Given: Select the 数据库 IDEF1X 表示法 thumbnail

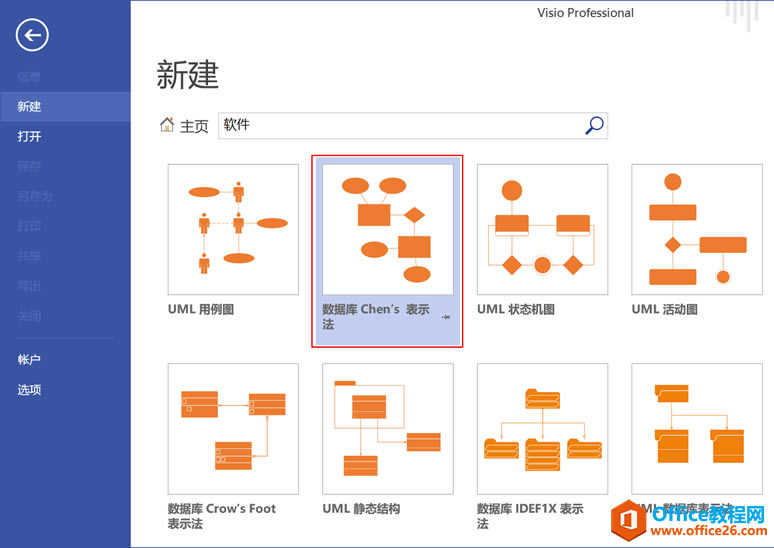Looking at the screenshot, I should 542,429.
